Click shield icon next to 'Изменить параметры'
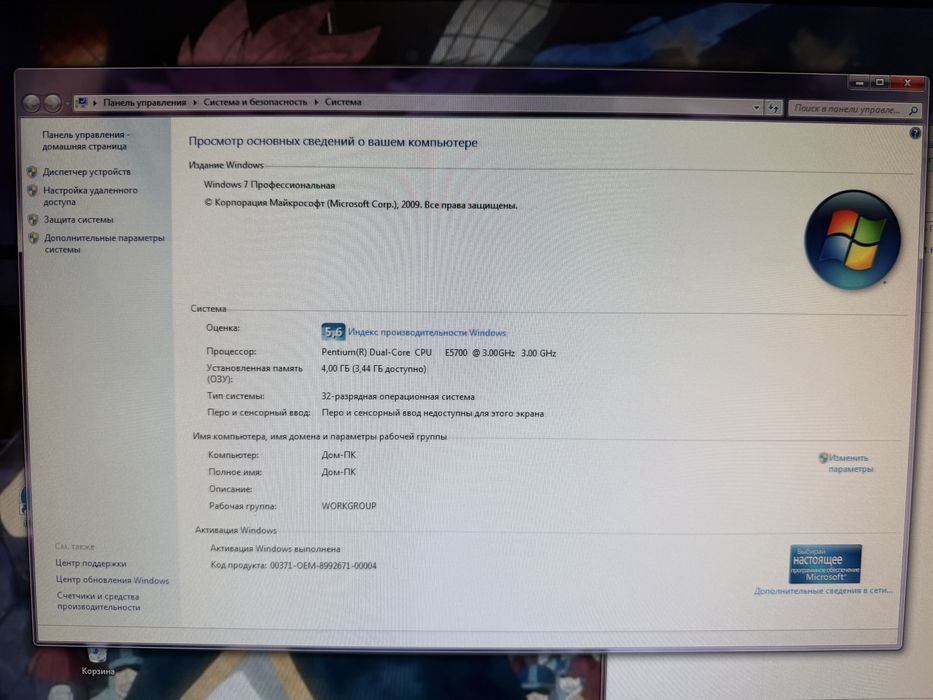 pyautogui.click(x=823, y=458)
